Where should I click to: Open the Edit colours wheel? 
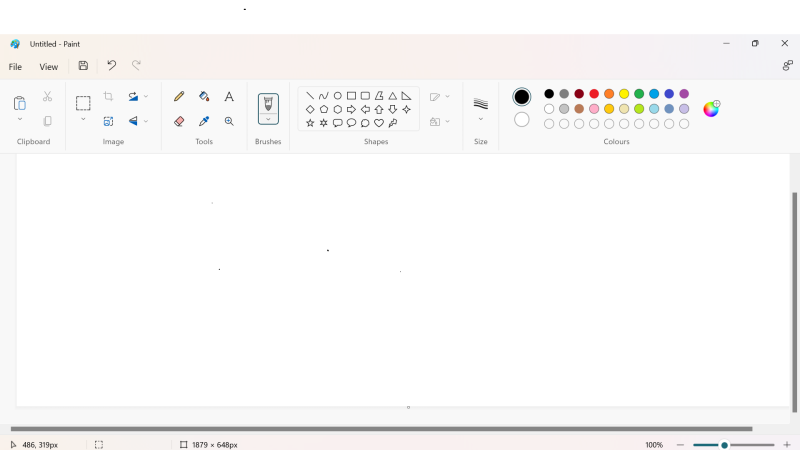tap(711, 109)
